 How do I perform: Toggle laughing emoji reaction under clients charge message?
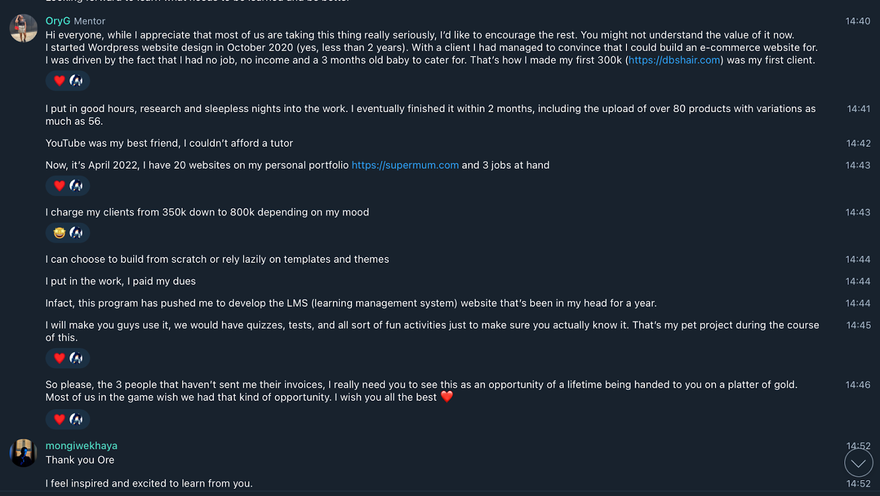[x=59, y=233]
